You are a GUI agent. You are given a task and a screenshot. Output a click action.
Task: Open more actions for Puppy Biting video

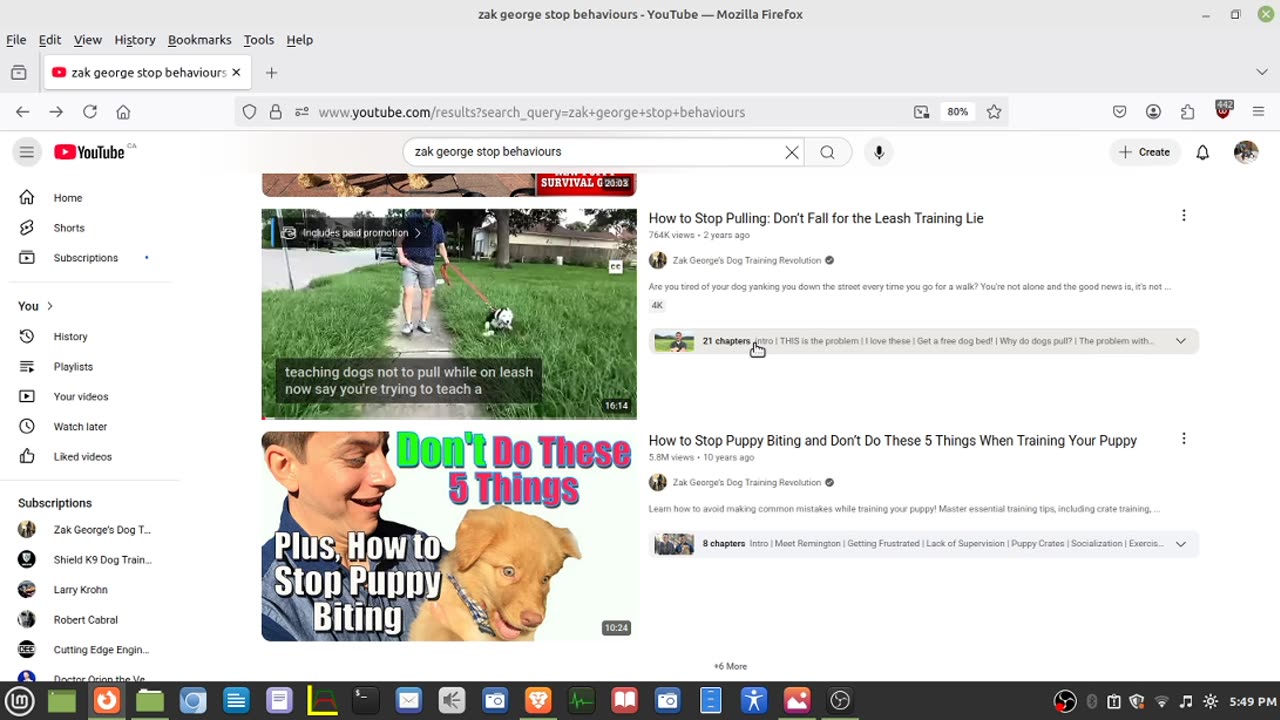coord(1184,439)
